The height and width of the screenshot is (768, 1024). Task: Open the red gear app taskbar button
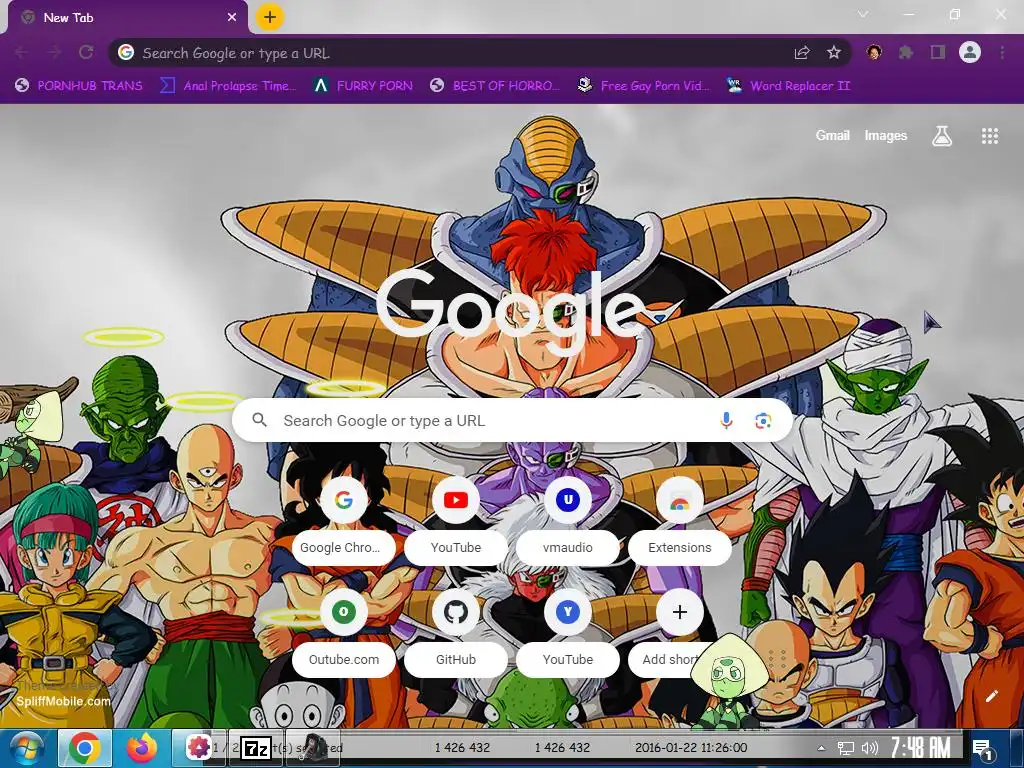click(x=199, y=748)
